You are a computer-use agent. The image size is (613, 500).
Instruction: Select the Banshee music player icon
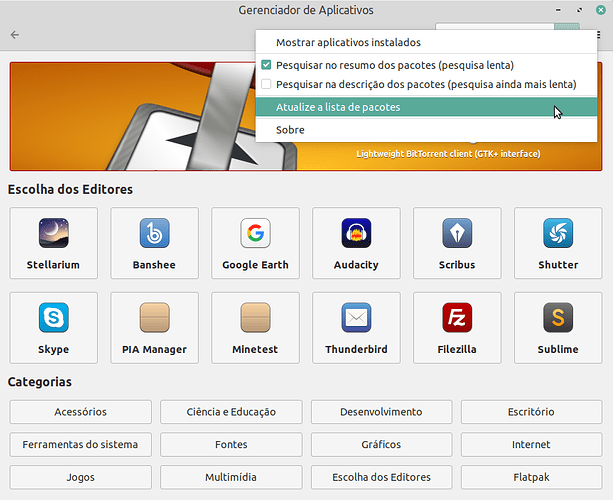pos(154,233)
